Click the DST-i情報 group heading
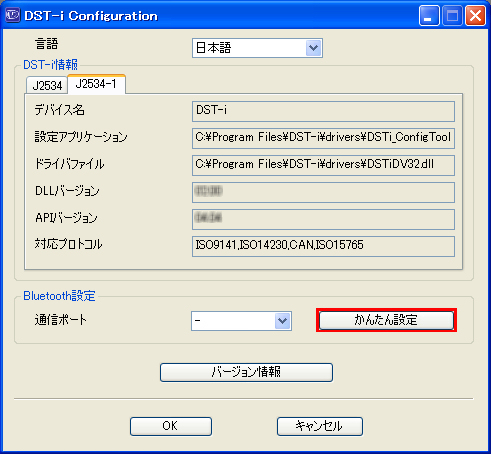Viewport: 491px width, 454px height. [50, 64]
